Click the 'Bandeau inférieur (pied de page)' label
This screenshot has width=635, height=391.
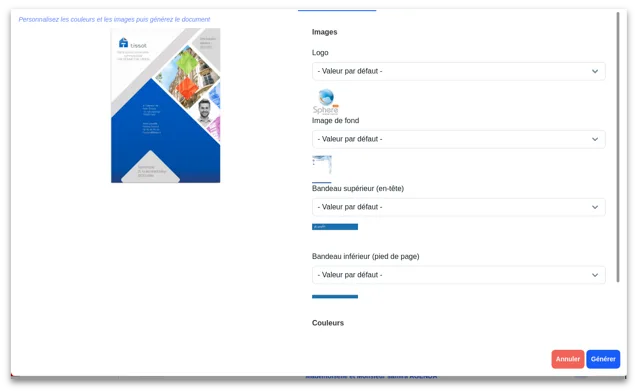pos(365,256)
